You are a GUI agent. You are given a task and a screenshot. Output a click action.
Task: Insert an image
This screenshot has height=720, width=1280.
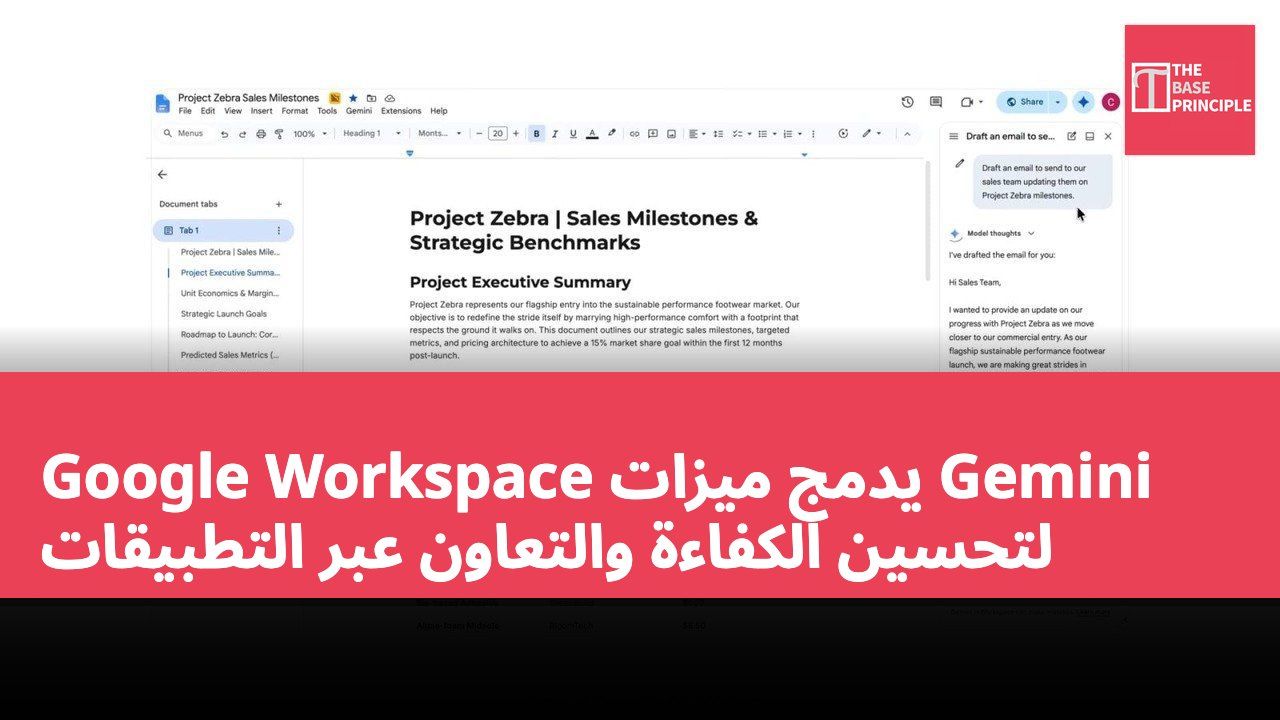pyautogui.click(x=671, y=133)
